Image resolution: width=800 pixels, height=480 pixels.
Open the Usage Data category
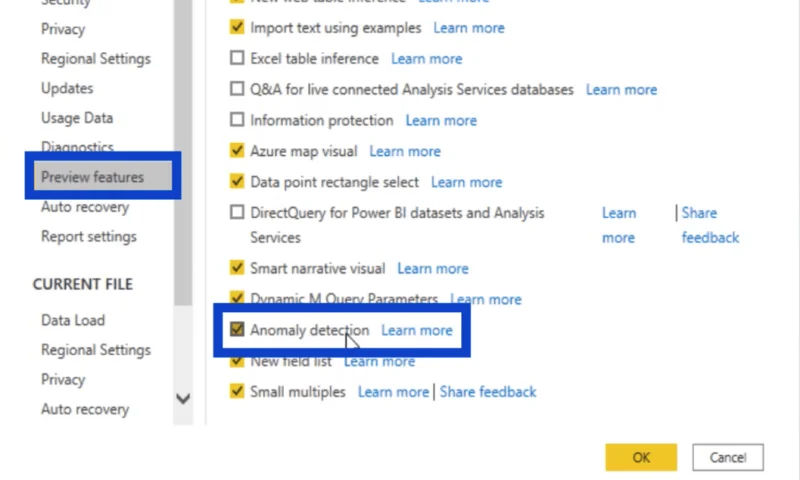coord(77,118)
